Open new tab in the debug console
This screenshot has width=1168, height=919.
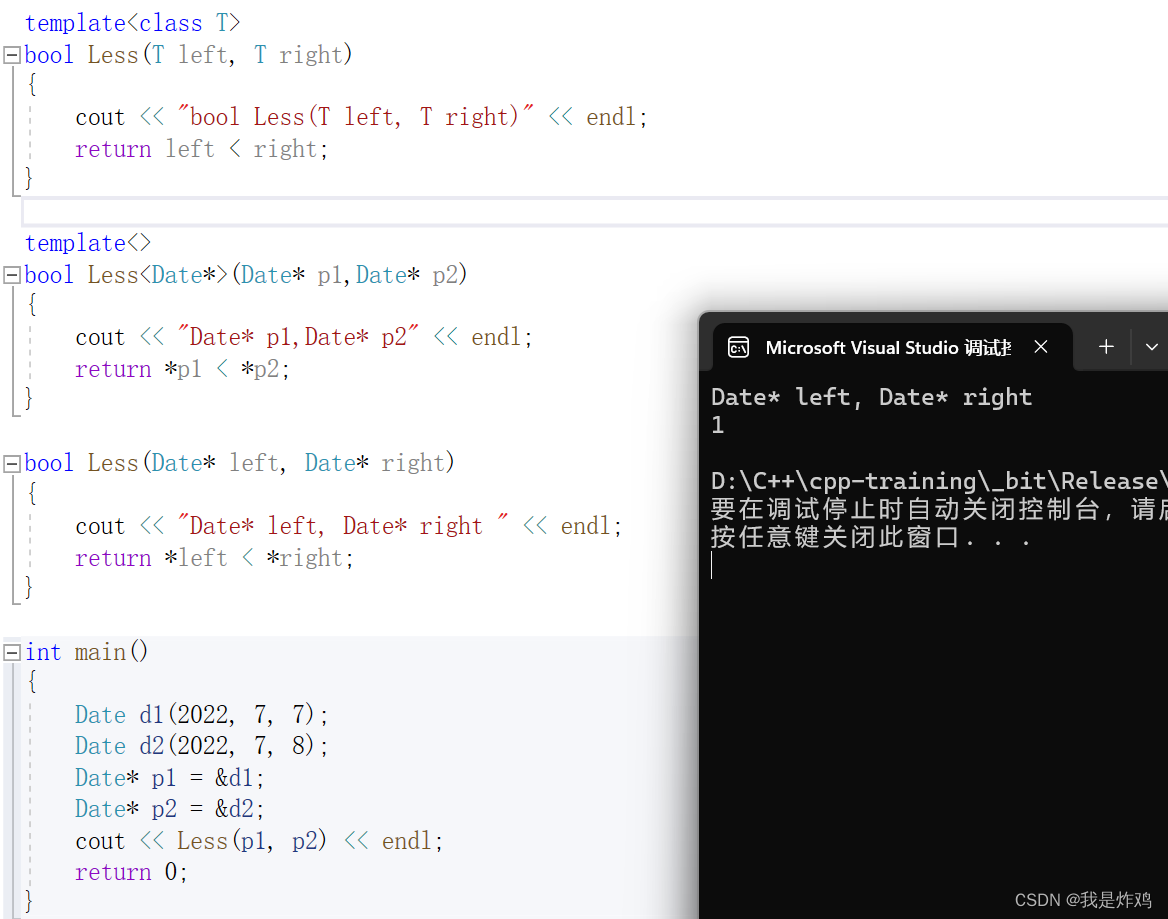click(1106, 347)
